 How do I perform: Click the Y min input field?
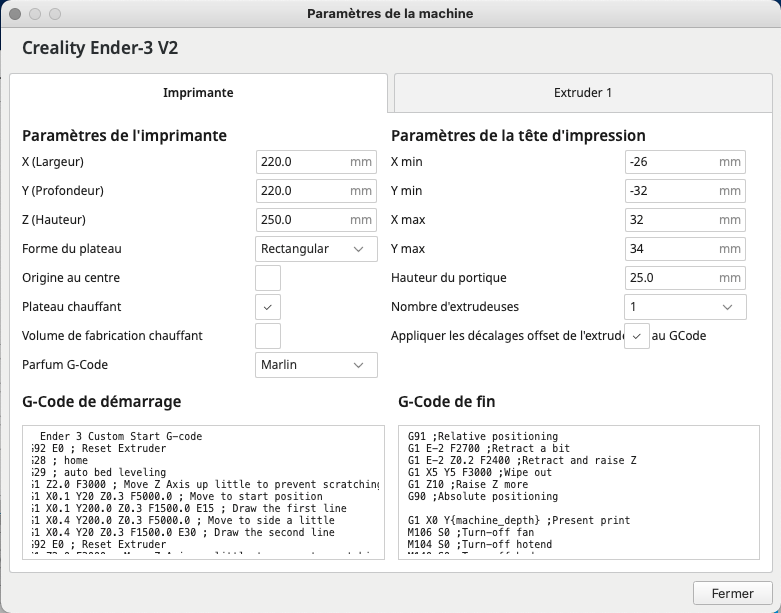click(685, 191)
